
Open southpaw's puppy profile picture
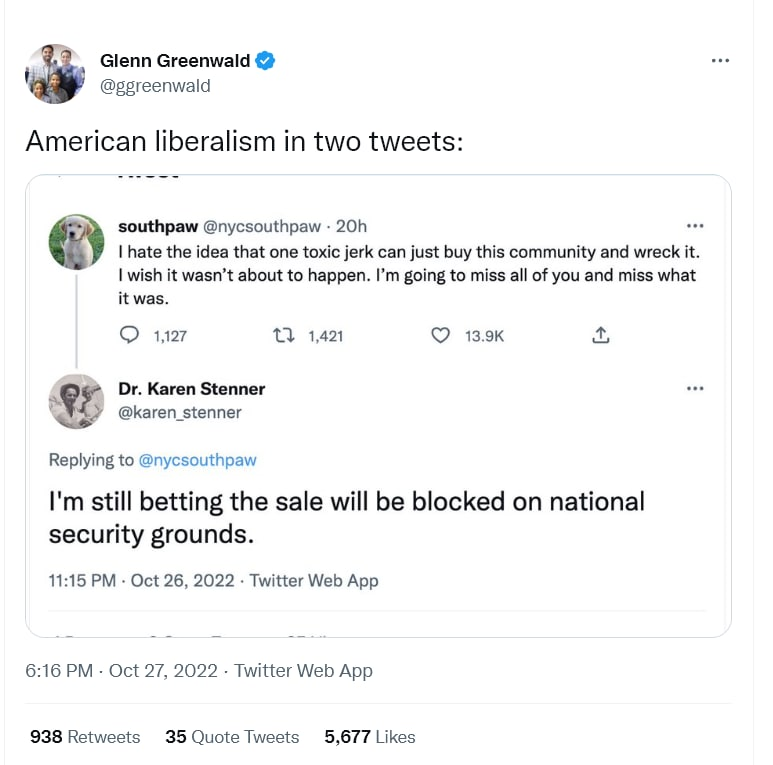pos(76,242)
